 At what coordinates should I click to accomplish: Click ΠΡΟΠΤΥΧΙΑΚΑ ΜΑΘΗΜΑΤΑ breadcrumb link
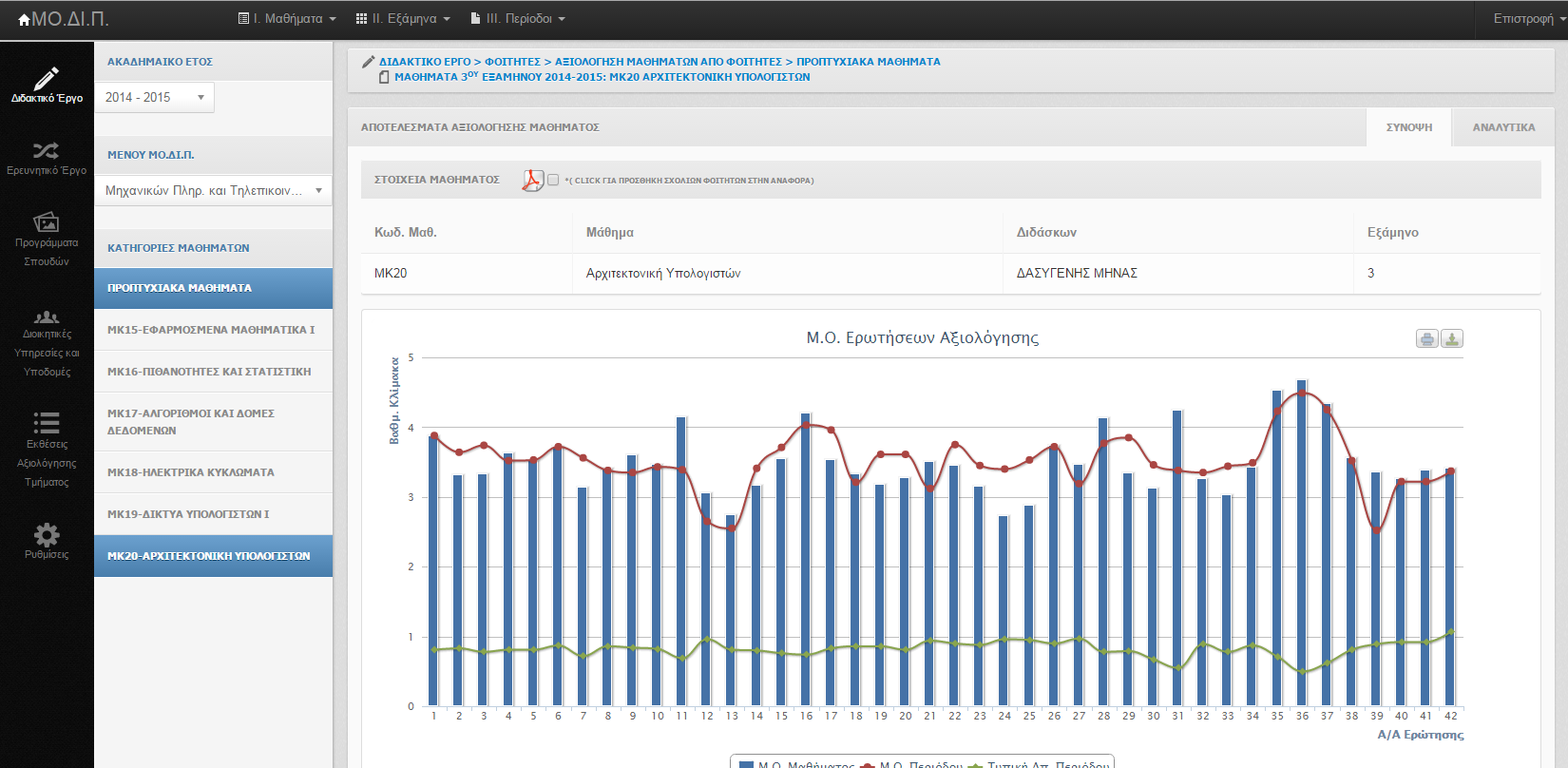coord(869,62)
